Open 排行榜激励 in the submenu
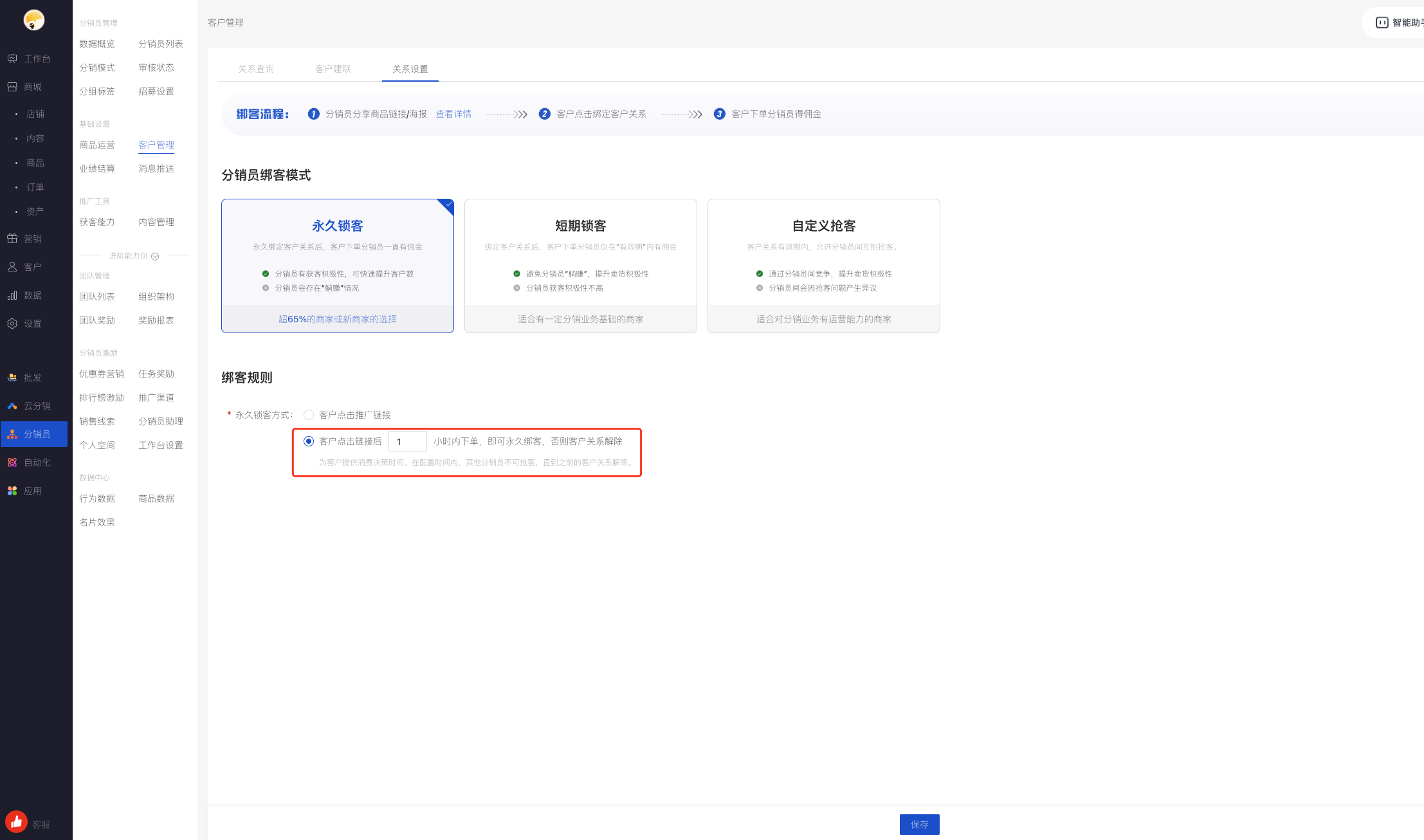1424x840 pixels. click(x=102, y=397)
